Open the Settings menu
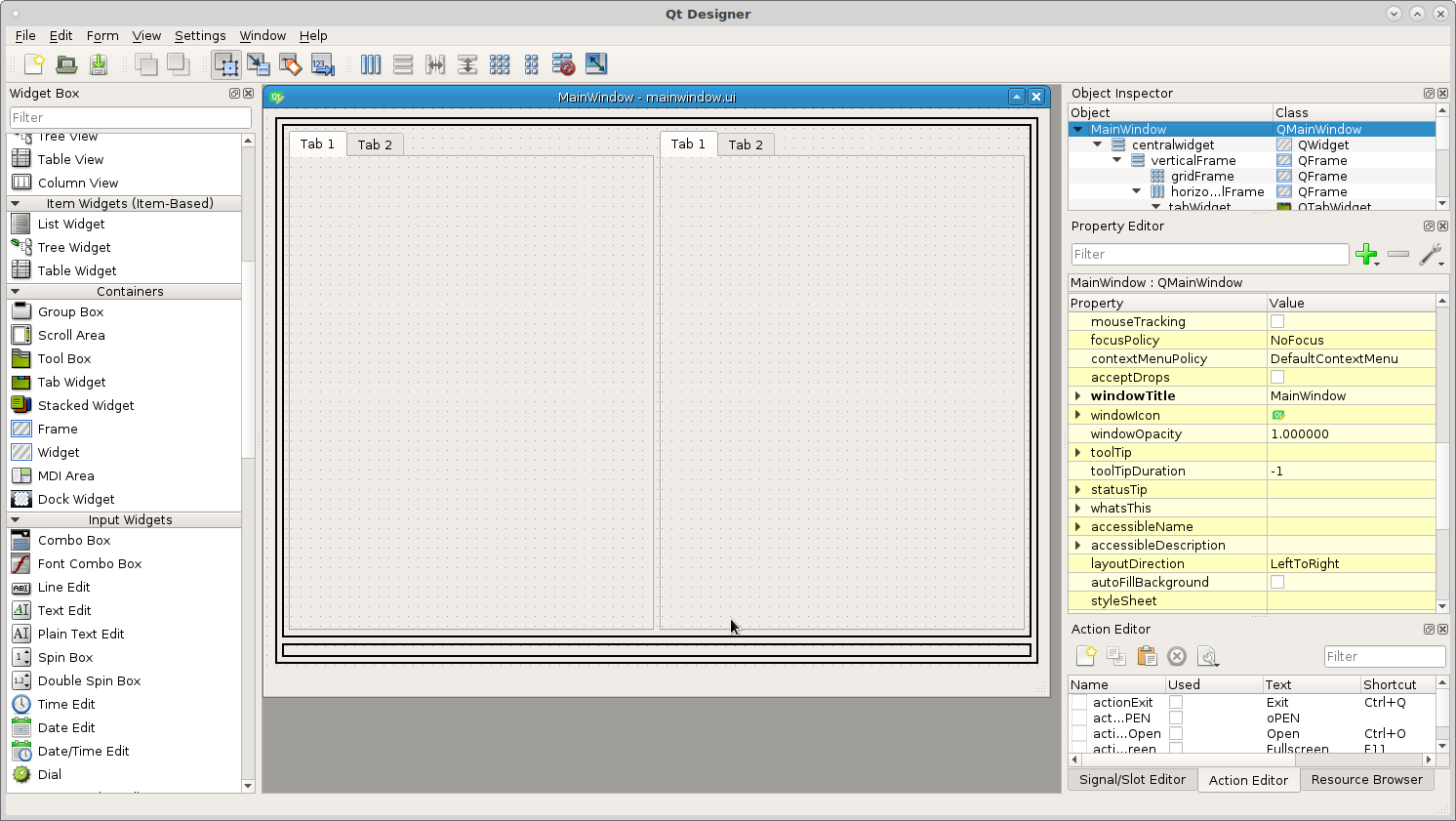Screen dimensions: 1456x821 tap(200, 35)
